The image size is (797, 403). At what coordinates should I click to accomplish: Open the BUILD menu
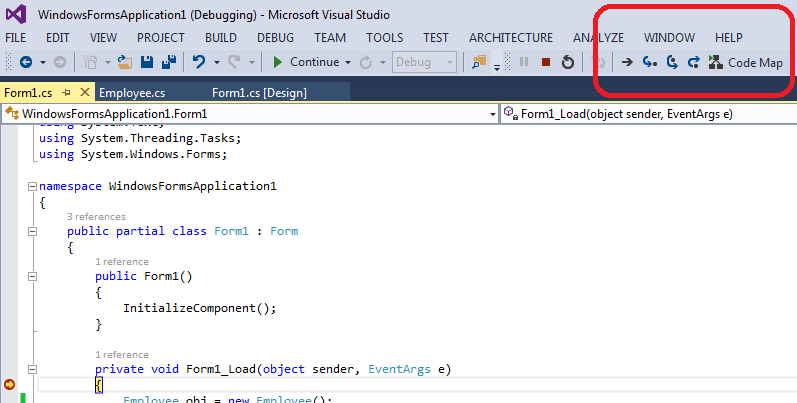(x=221, y=38)
